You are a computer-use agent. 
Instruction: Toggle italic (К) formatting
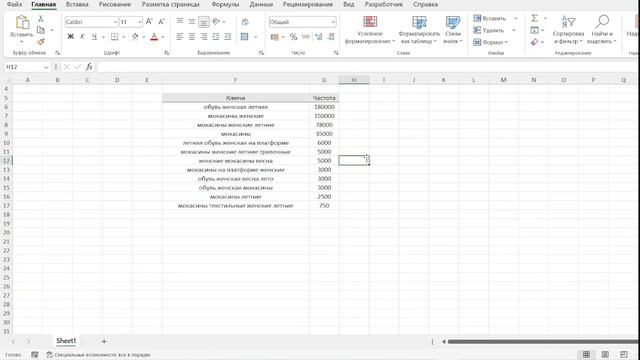click(82, 37)
